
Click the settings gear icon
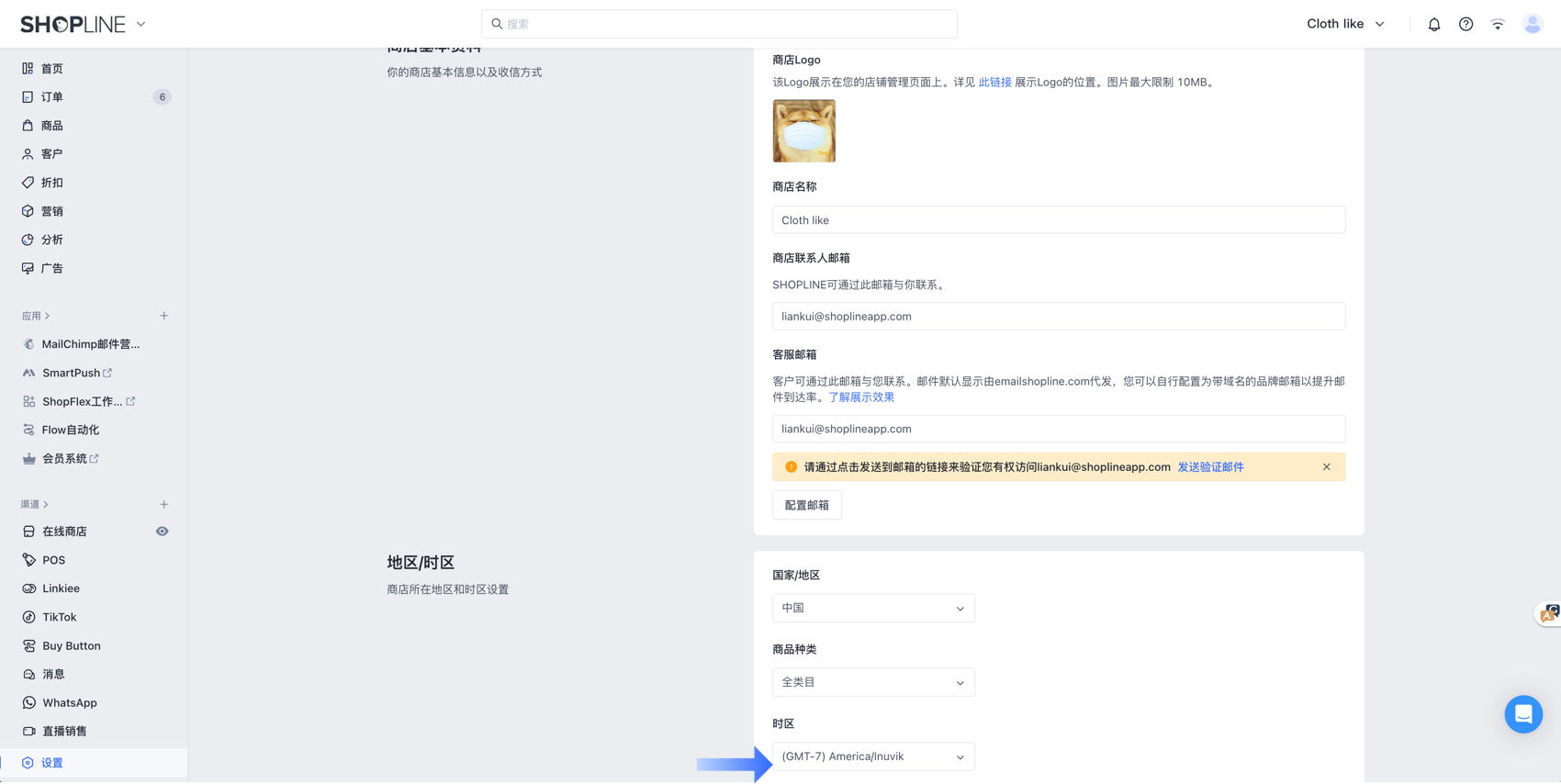tap(28, 763)
